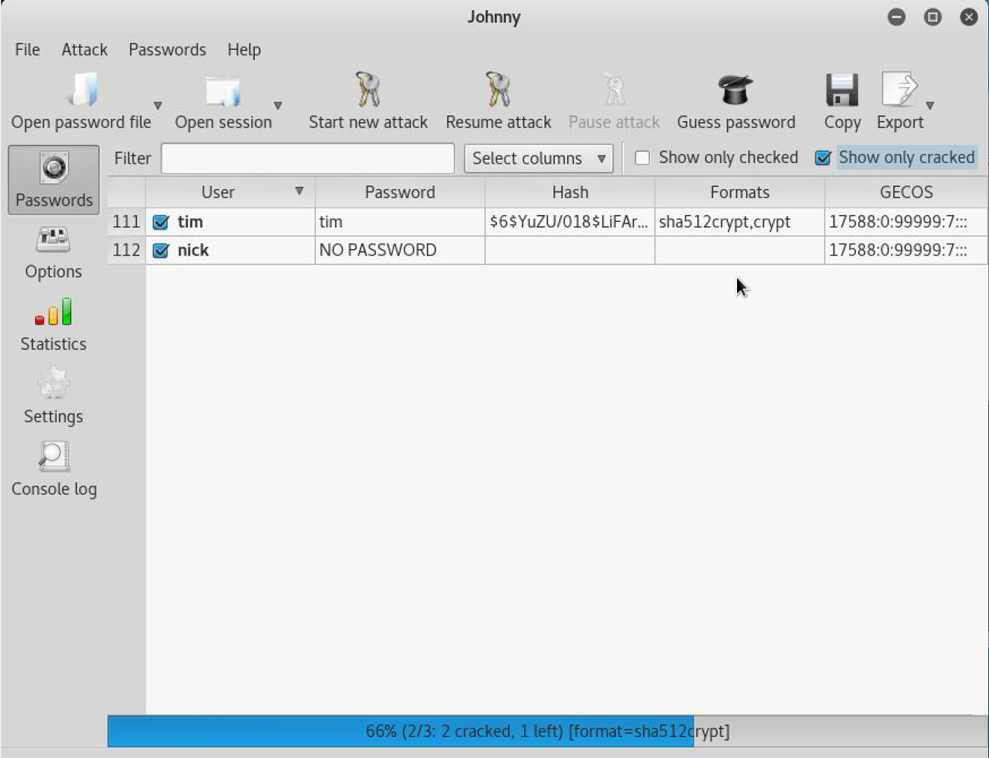Click the Open session folder icon
This screenshot has width=989, height=758.
[x=223, y=91]
